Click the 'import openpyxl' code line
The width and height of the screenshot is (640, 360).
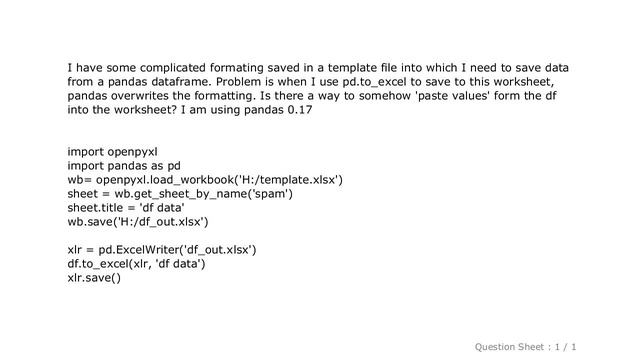[112, 152]
